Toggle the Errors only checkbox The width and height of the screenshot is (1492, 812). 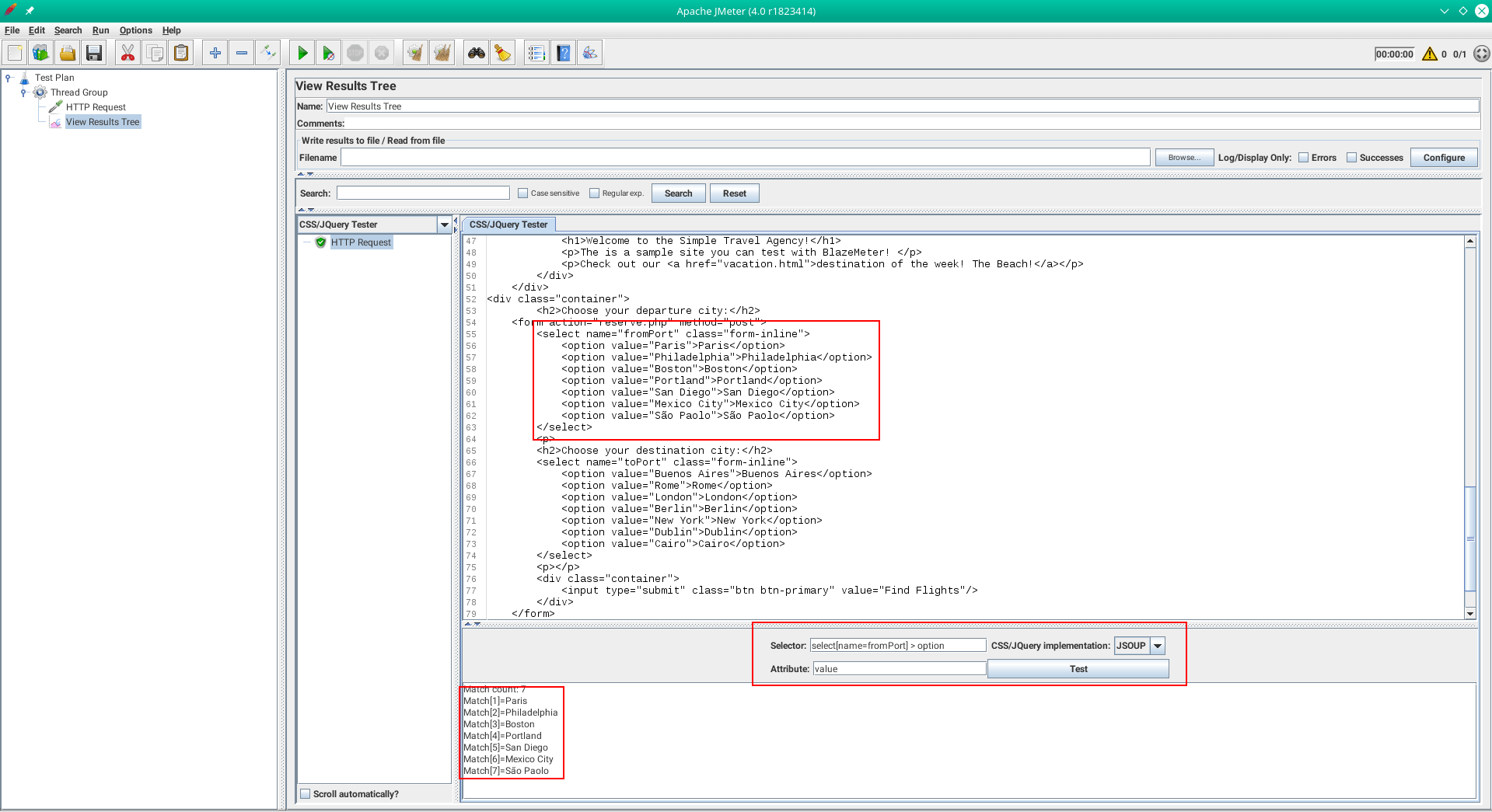[x=1304, y=158]
